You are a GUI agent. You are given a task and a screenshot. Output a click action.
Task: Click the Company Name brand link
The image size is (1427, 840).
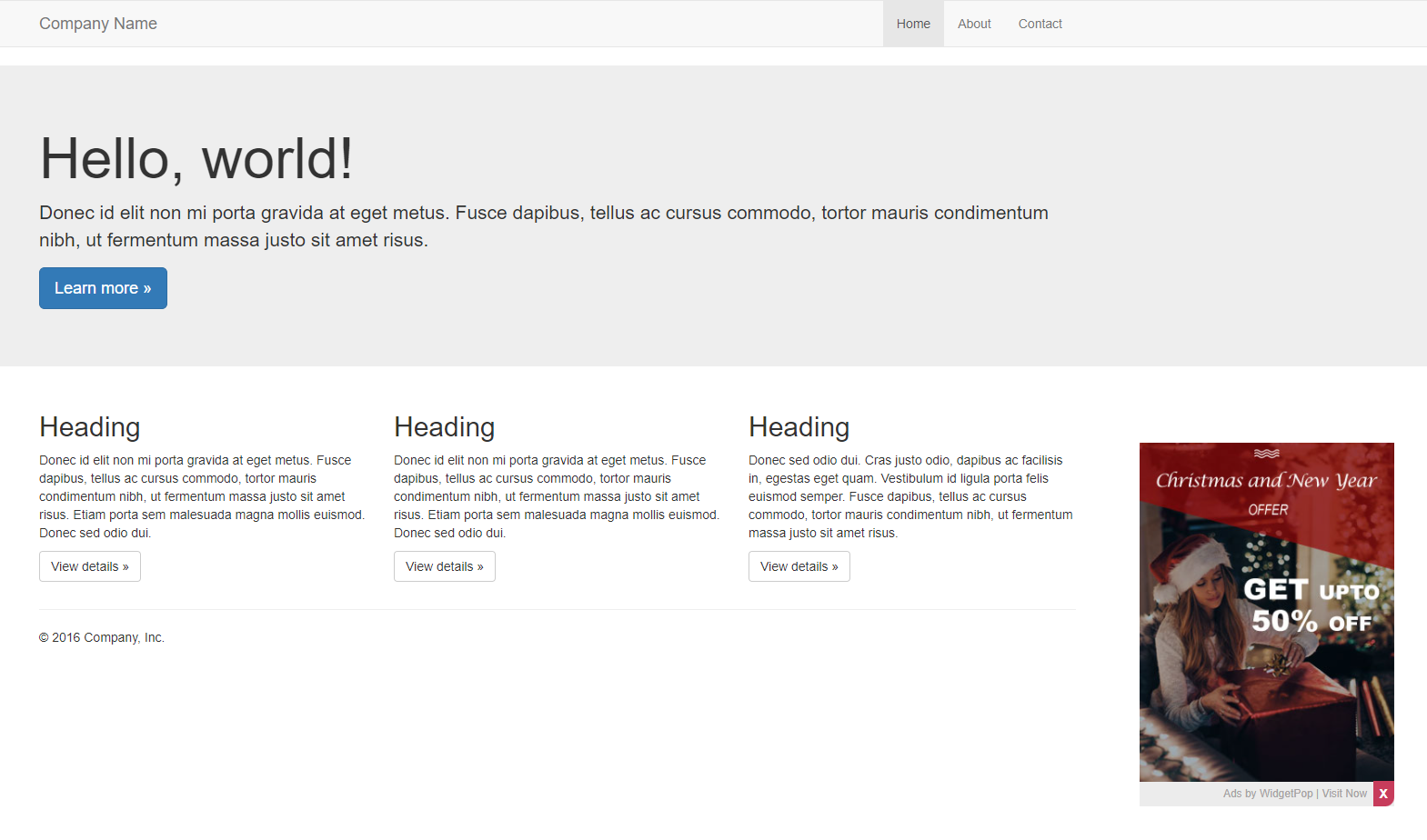(x=98, y=24)
